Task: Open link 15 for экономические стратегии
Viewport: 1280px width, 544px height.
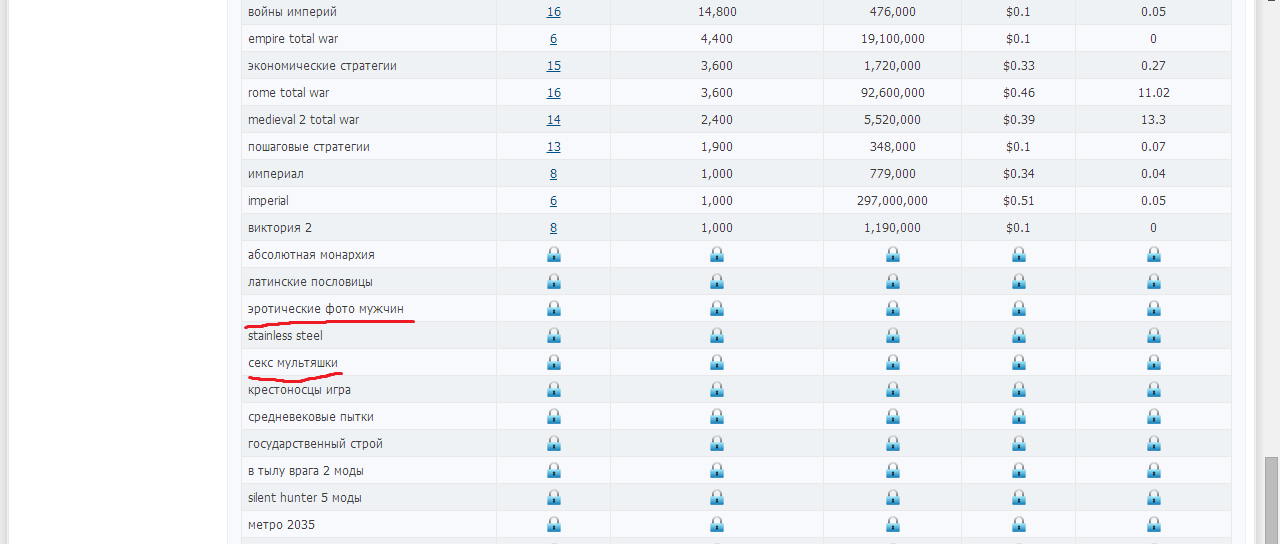Action: 554,66
